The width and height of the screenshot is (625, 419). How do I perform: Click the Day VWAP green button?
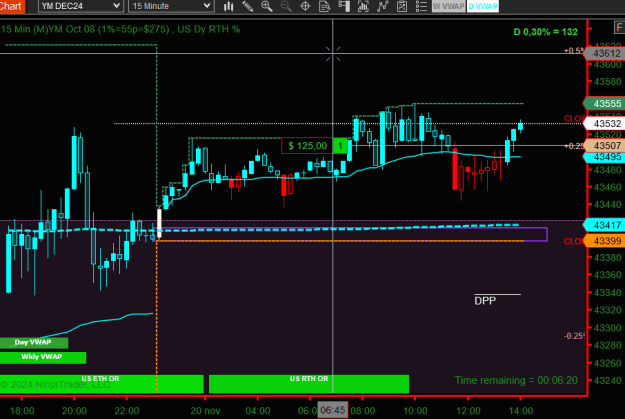click(34, 342)
